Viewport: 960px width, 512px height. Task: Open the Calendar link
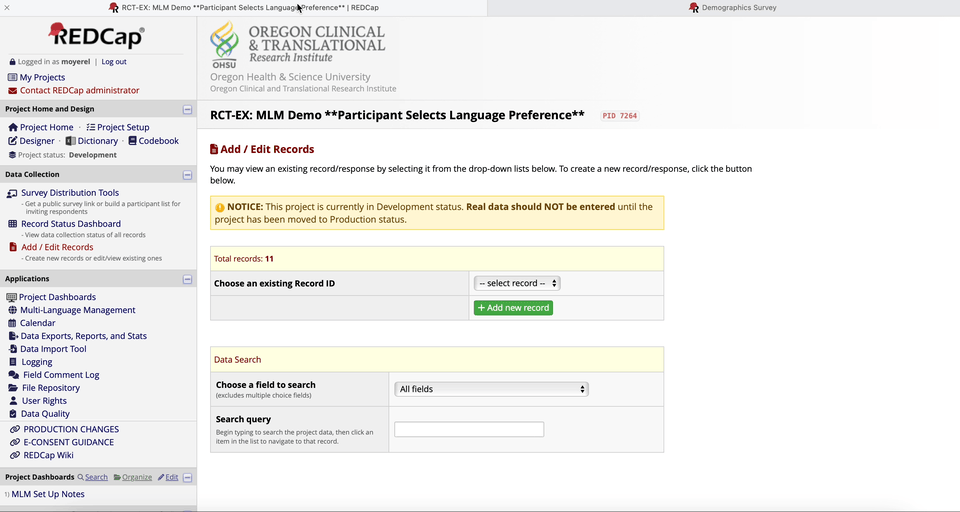click(37, 323)
